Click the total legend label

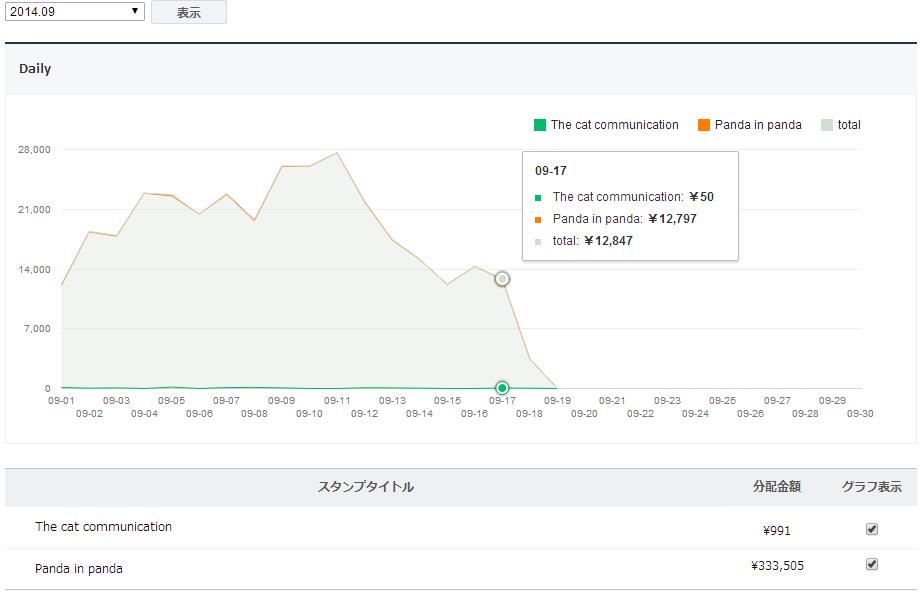(x=849, y=125)
